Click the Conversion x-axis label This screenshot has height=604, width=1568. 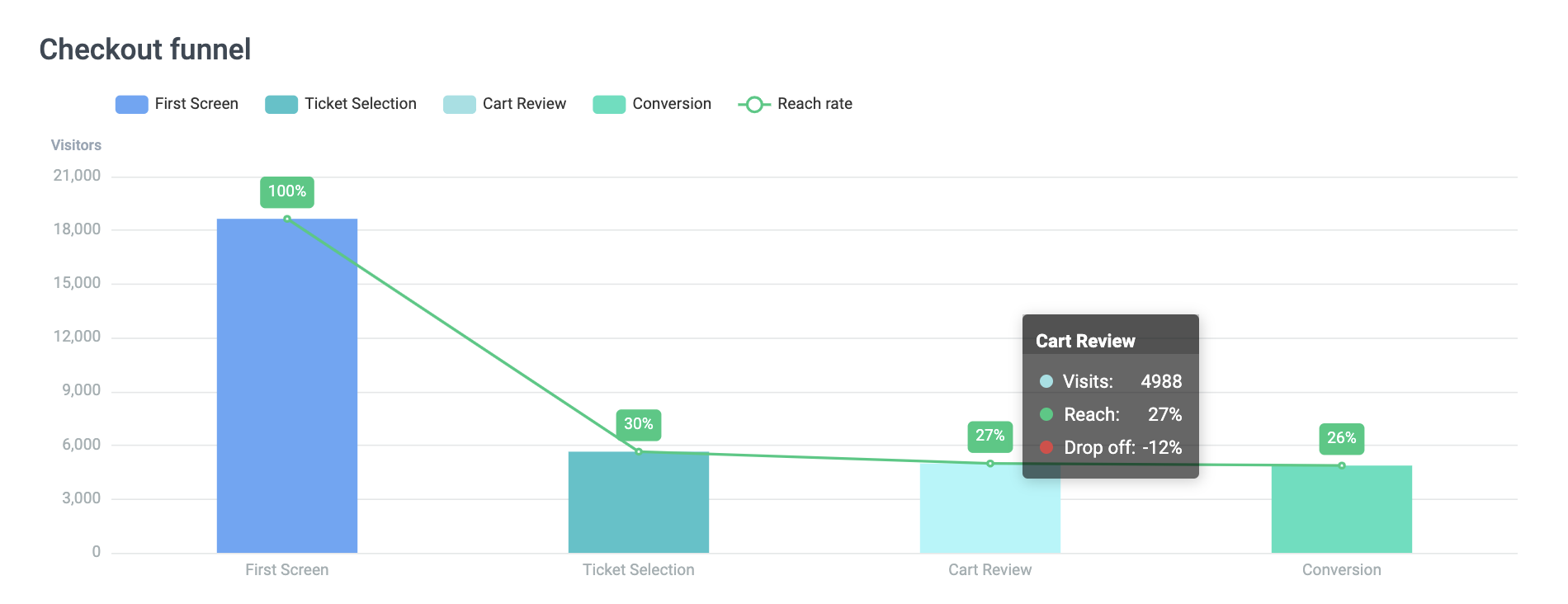[x=1342, y=570]
